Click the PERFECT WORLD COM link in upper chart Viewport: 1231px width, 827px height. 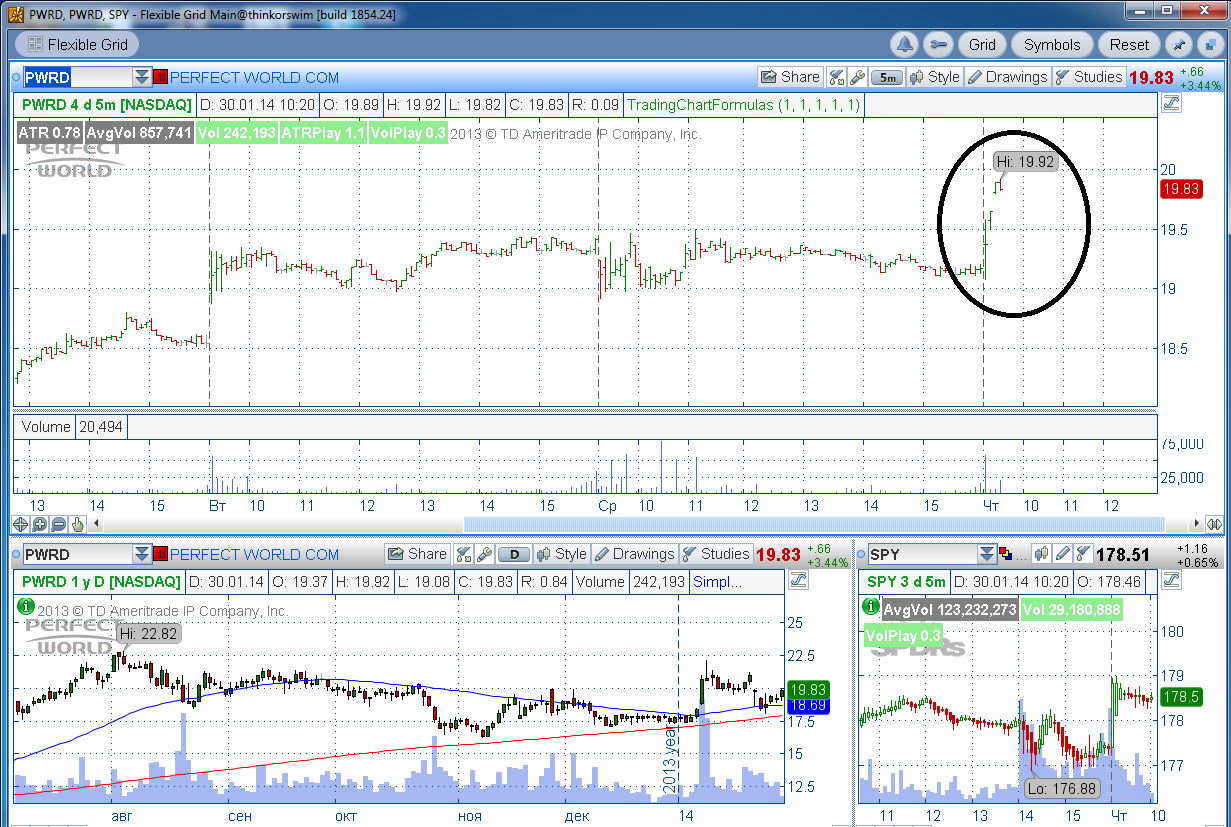[254, 77]
